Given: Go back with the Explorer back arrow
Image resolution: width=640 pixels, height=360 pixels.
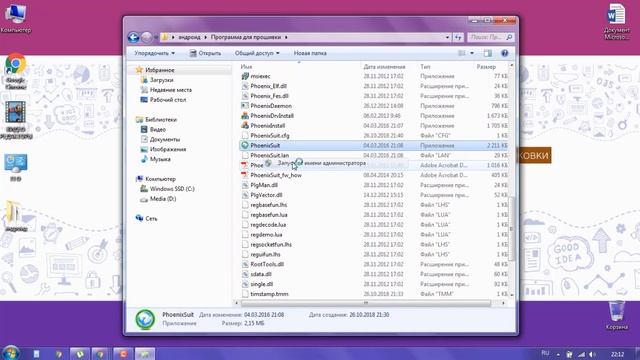Looking at the screenshot, I should click(x=133, y=37).
